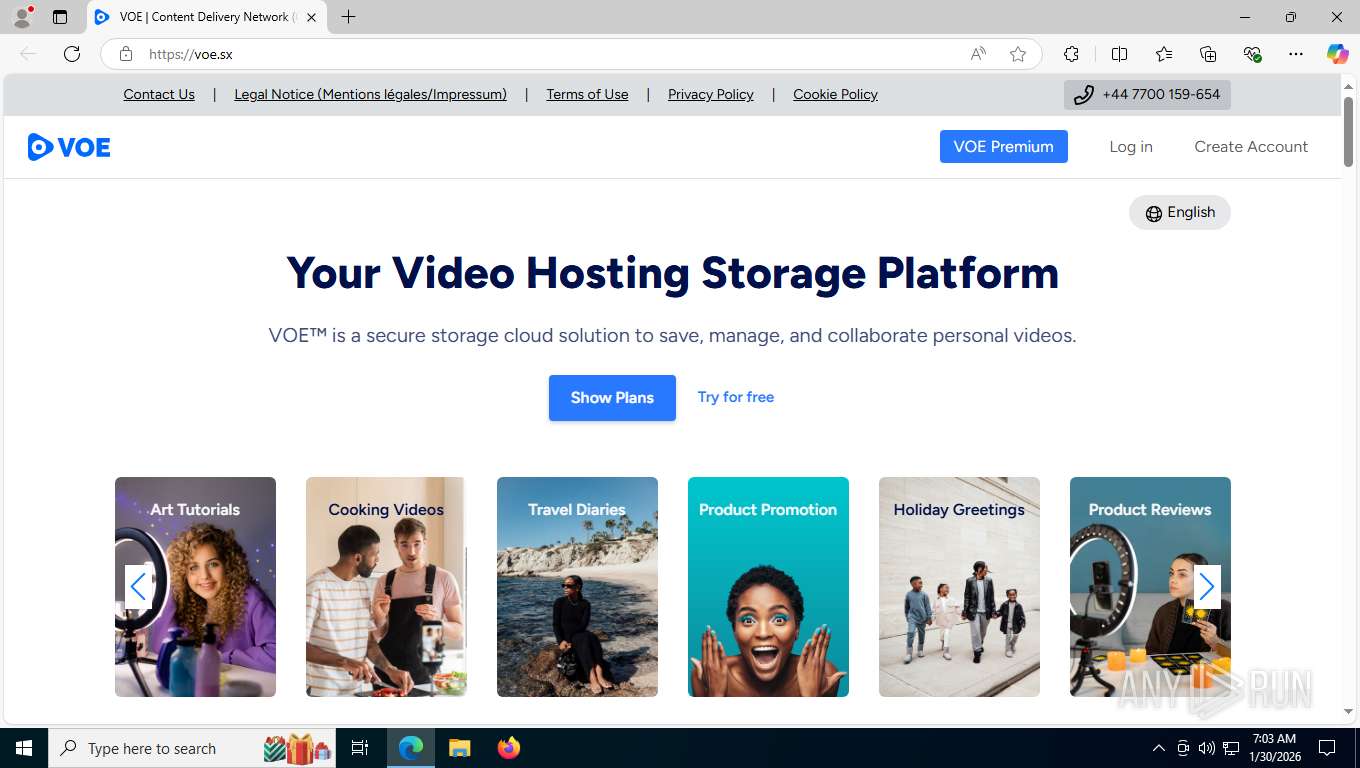Click the page vertical scrollbar thumb
Image resolution: width=1360 pixels, height=768 pixels.
1348,130
